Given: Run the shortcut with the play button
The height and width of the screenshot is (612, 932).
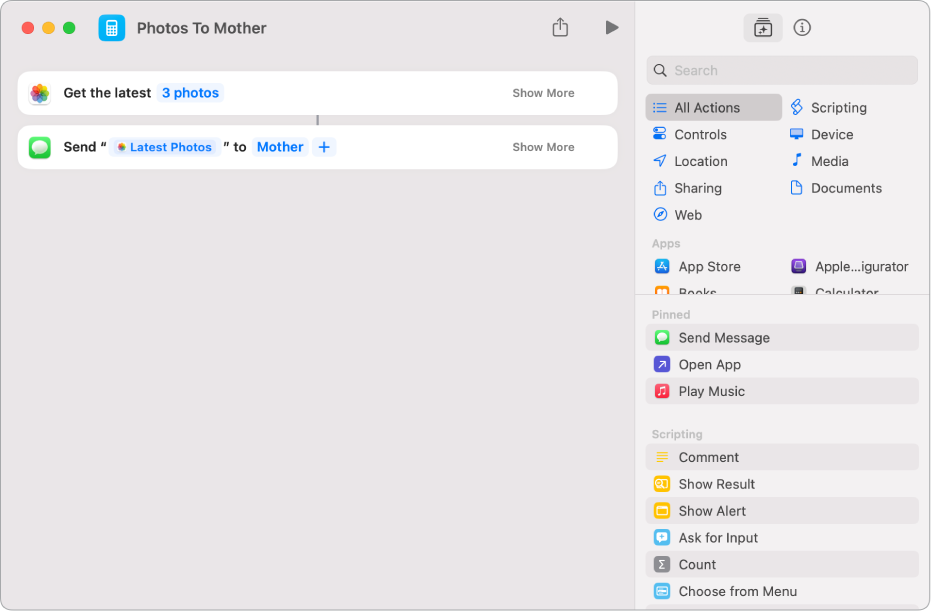Looking at the screenshot, I should (x=612, y=27).
